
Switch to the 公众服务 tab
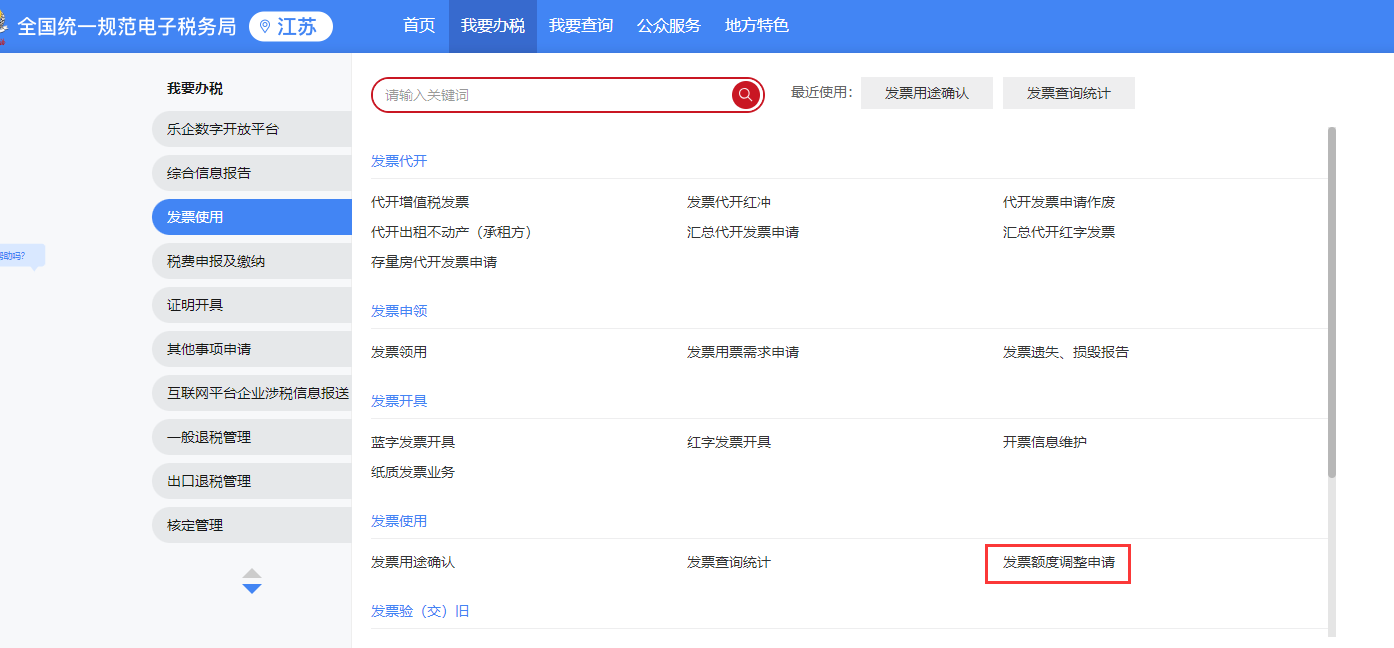[669, 26]
